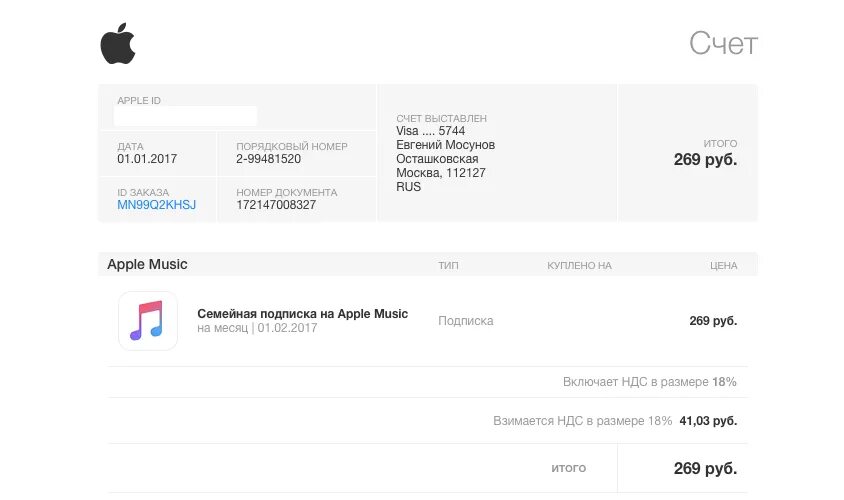
Task: Click address line "Осташковская"
Action: pos(437,159)
